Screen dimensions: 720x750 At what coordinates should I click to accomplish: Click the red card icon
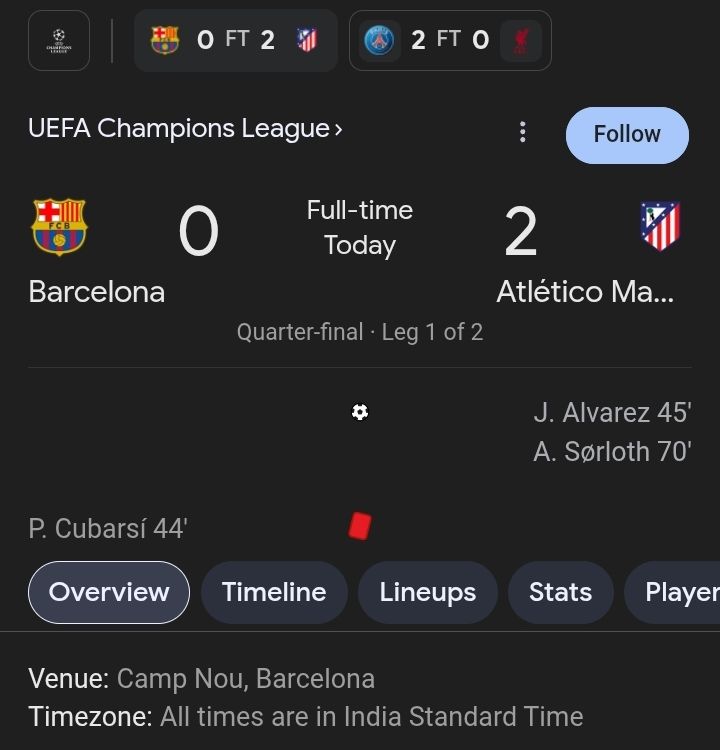click(x=360, y=526)
